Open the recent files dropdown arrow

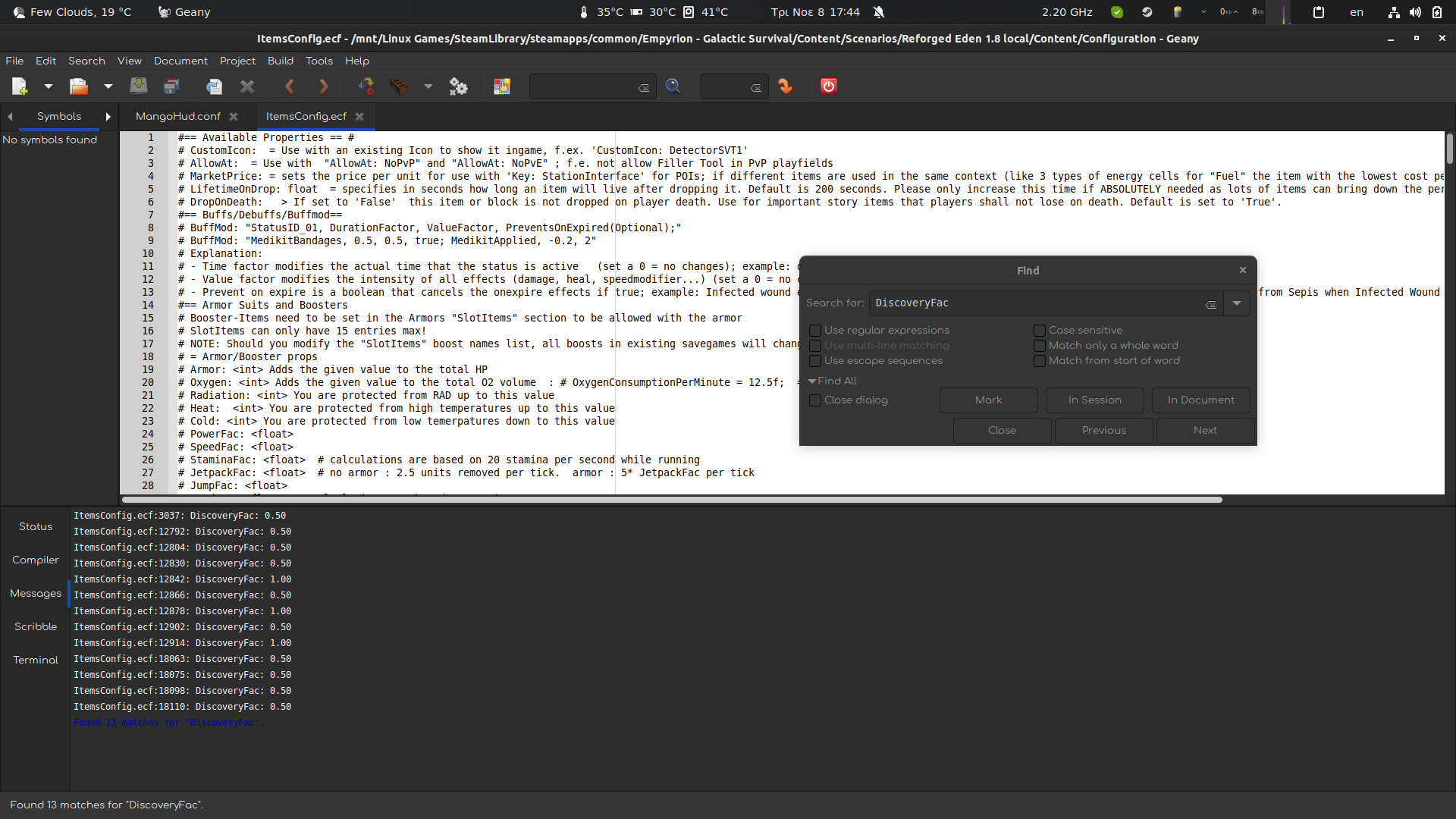click(x=108, y=86)
